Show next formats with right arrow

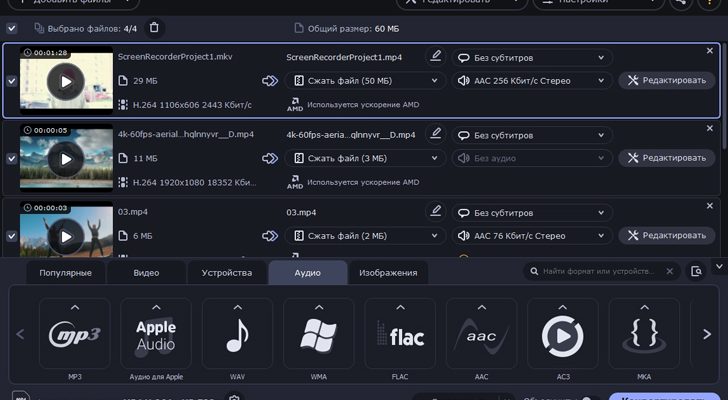[707, 334]
